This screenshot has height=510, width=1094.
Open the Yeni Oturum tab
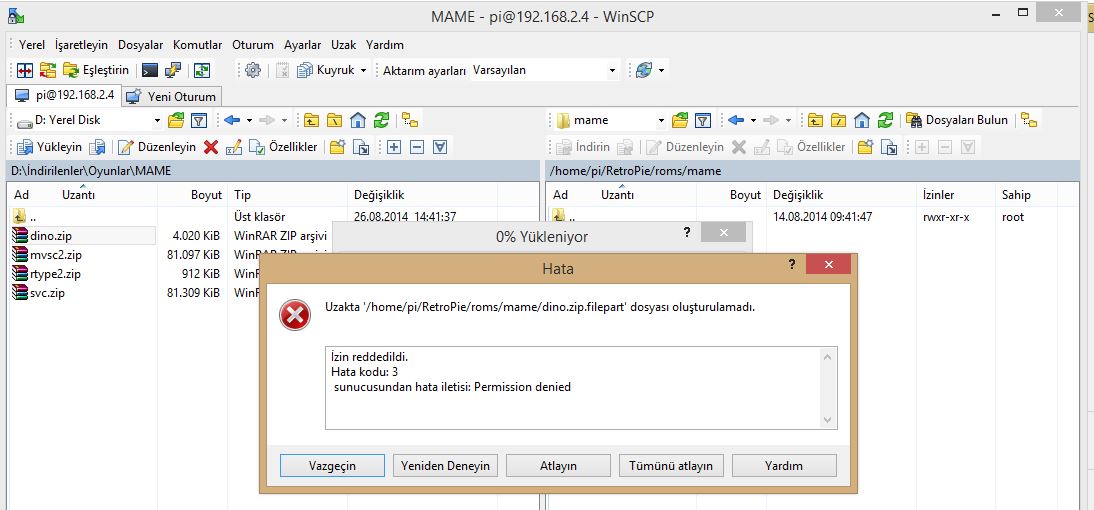tap(172, 97)
